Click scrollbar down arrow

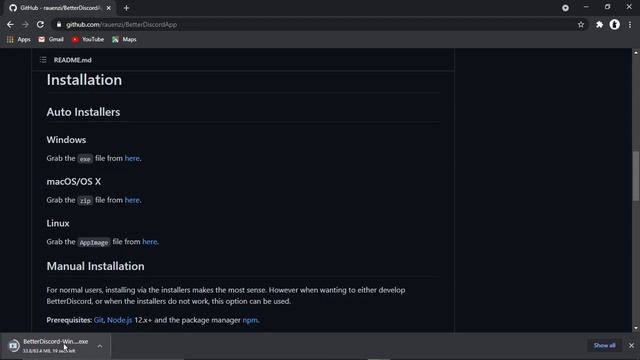tap(636, 328)
